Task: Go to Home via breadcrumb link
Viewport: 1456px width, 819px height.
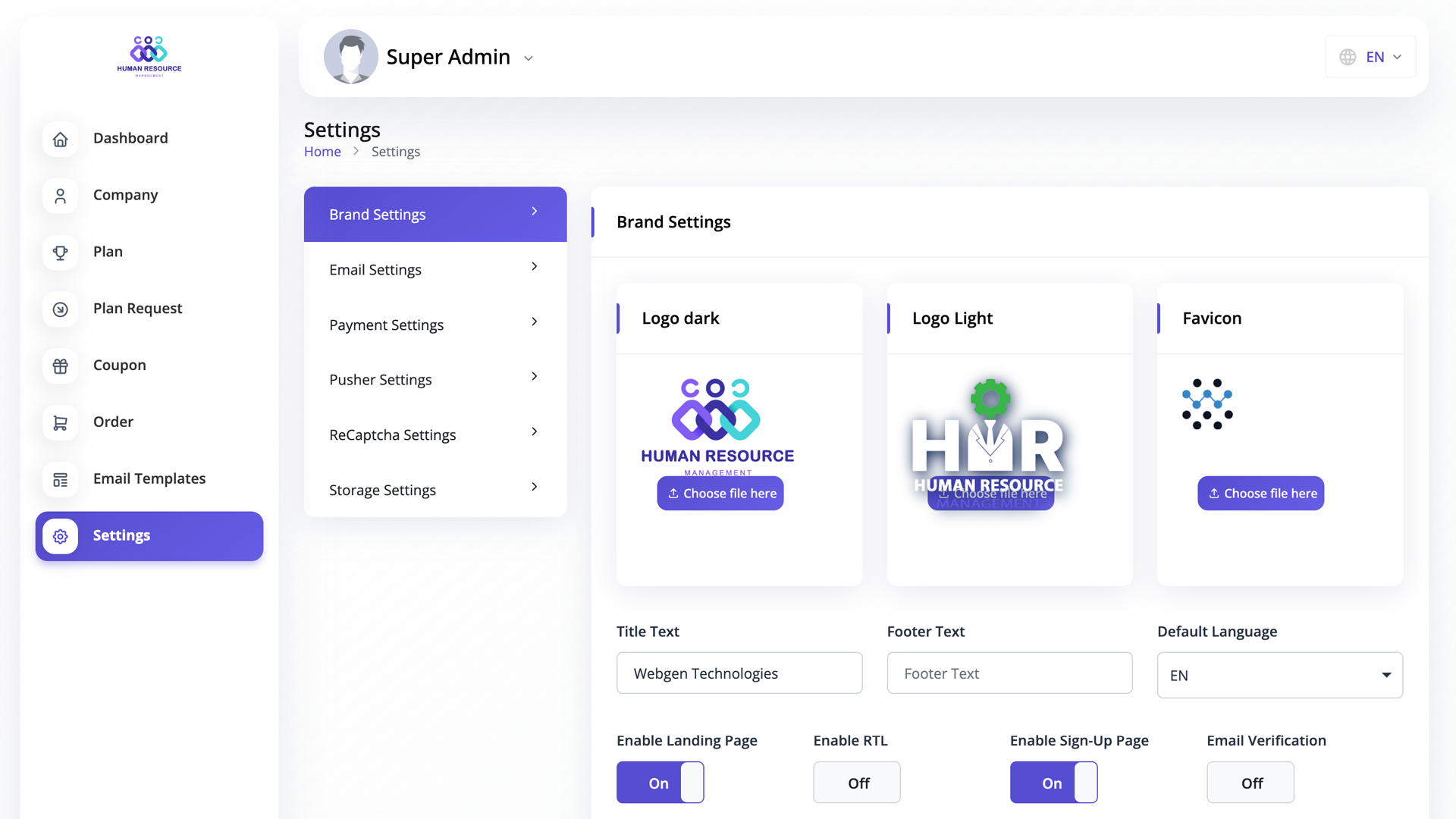Action: pyautogui.click(x=322, y=152)
